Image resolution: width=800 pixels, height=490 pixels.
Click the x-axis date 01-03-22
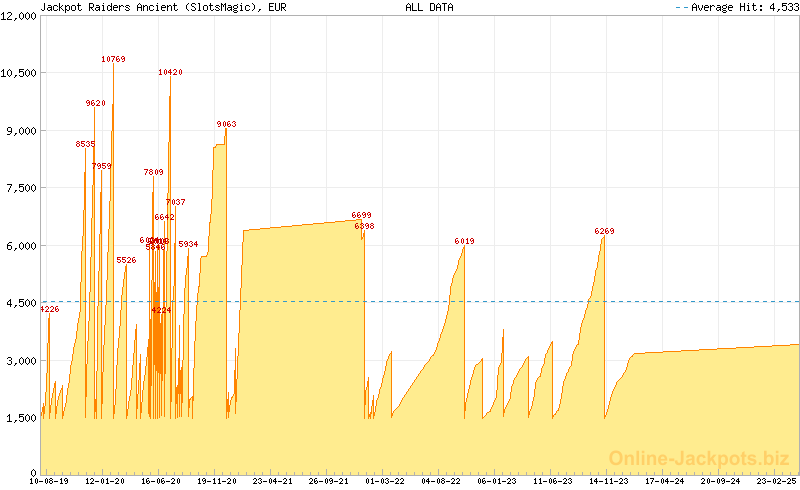tap(385, 481)
